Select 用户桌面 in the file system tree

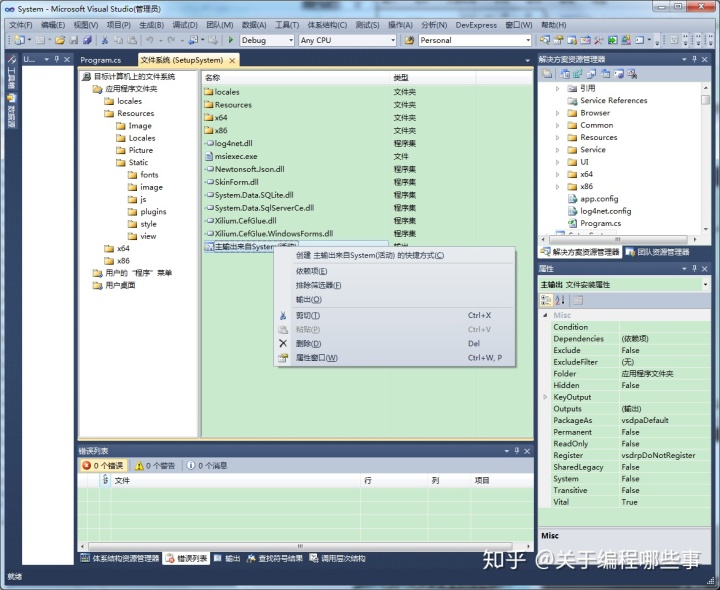click(x=120, y=285)
